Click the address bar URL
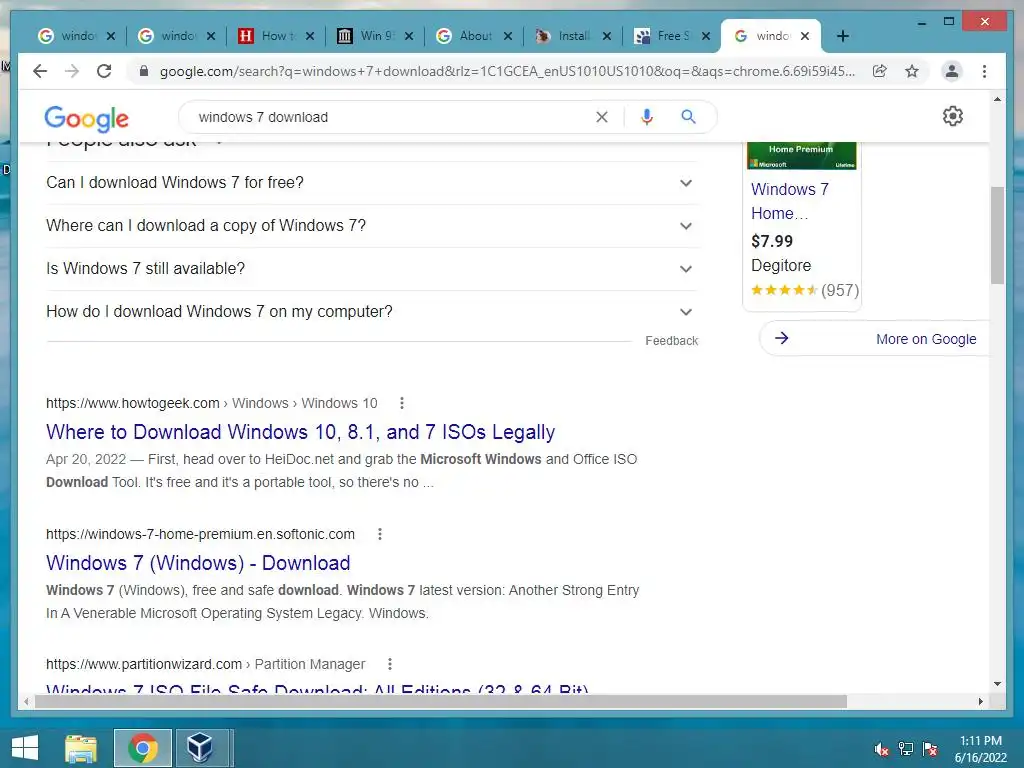1024x768 pixels. tap(507, 71)
